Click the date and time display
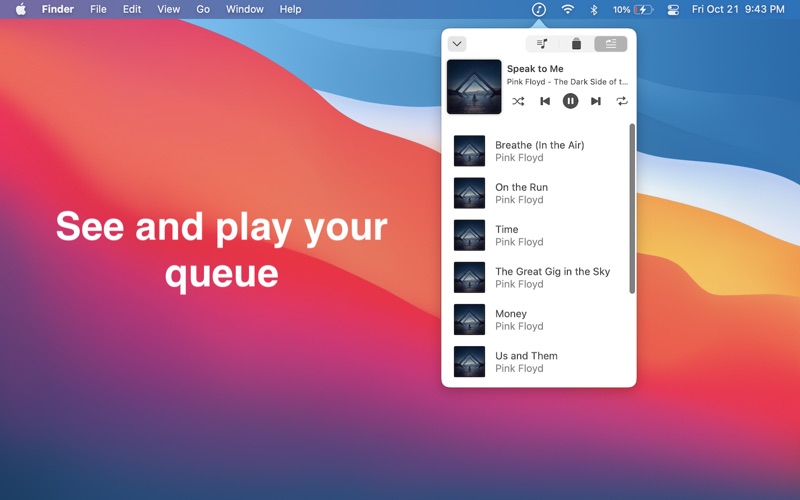 tap(738, 9)
